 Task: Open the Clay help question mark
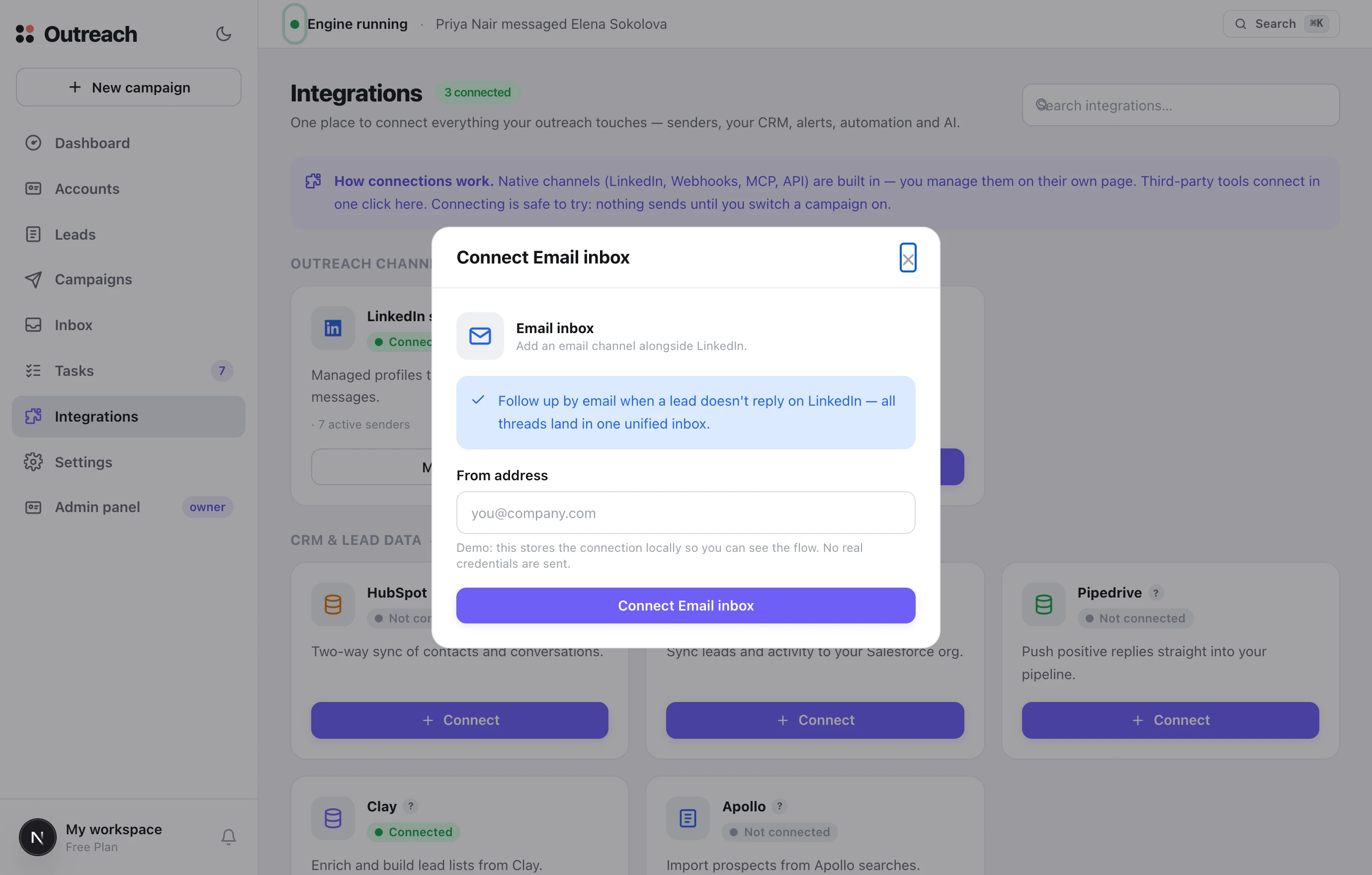pos(410,806)
